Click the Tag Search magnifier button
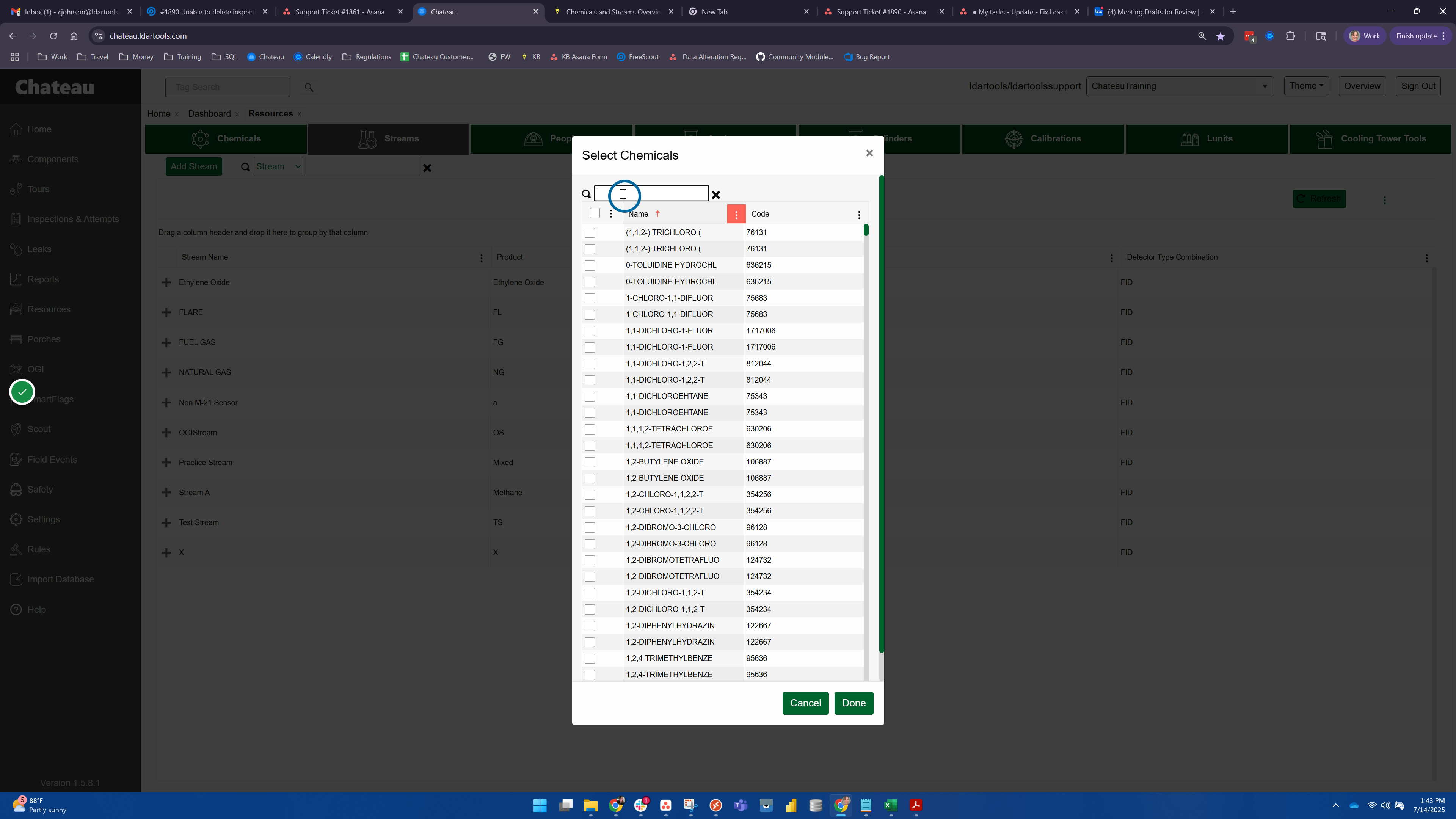 [309, 88]
